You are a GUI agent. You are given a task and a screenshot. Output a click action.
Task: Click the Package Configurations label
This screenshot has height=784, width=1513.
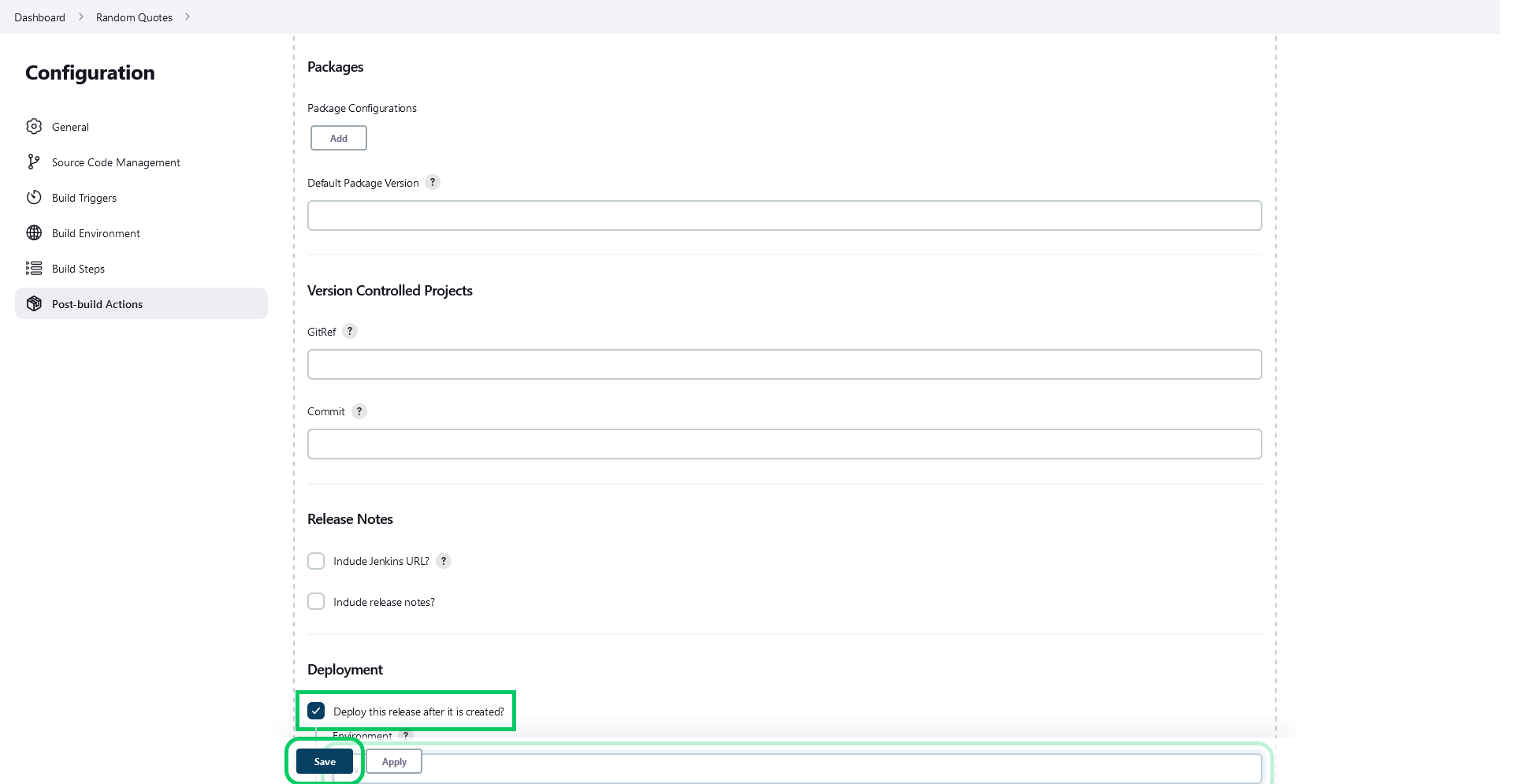362,108
